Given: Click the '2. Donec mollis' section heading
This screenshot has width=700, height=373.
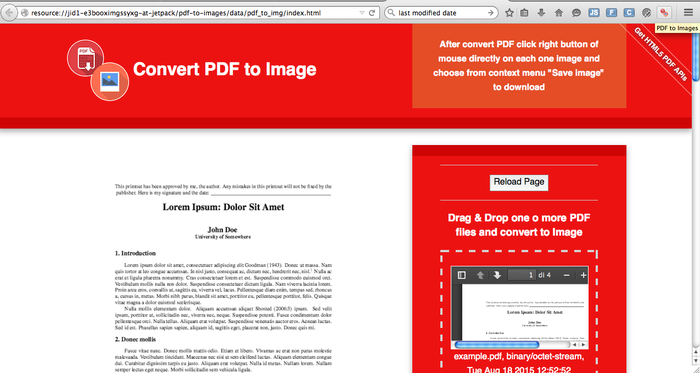Looking at the screenshot, I should (135, 340).
